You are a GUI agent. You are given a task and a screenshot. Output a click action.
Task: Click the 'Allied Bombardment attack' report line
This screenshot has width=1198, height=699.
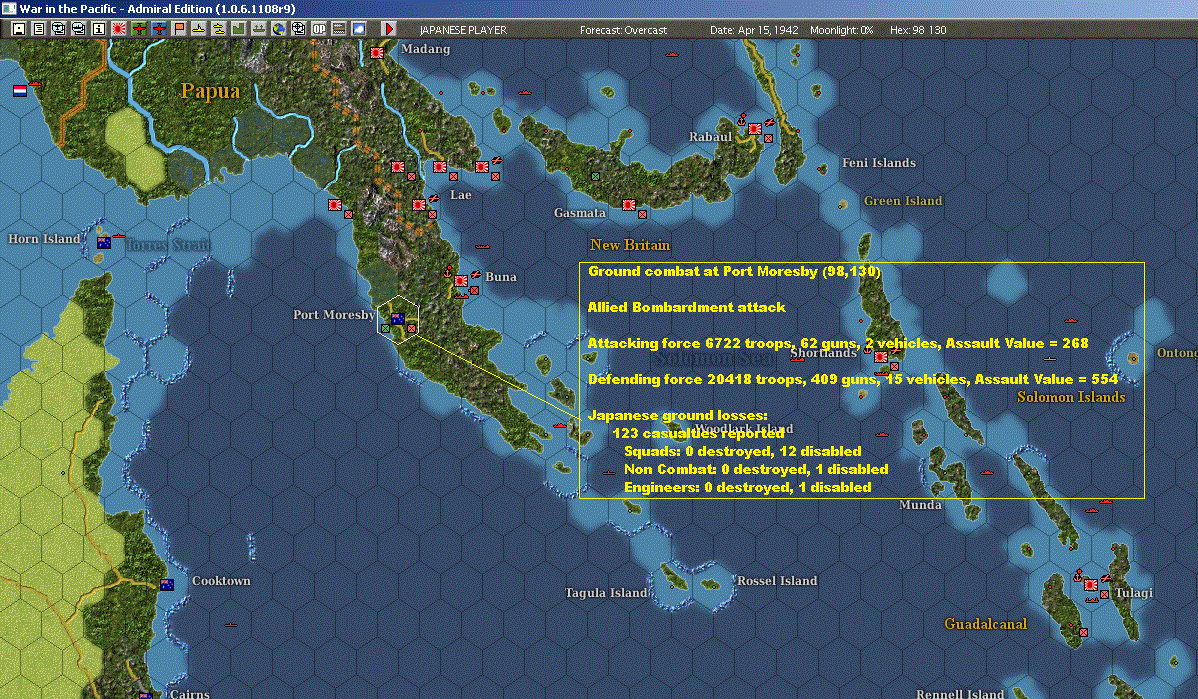[686, 308]
